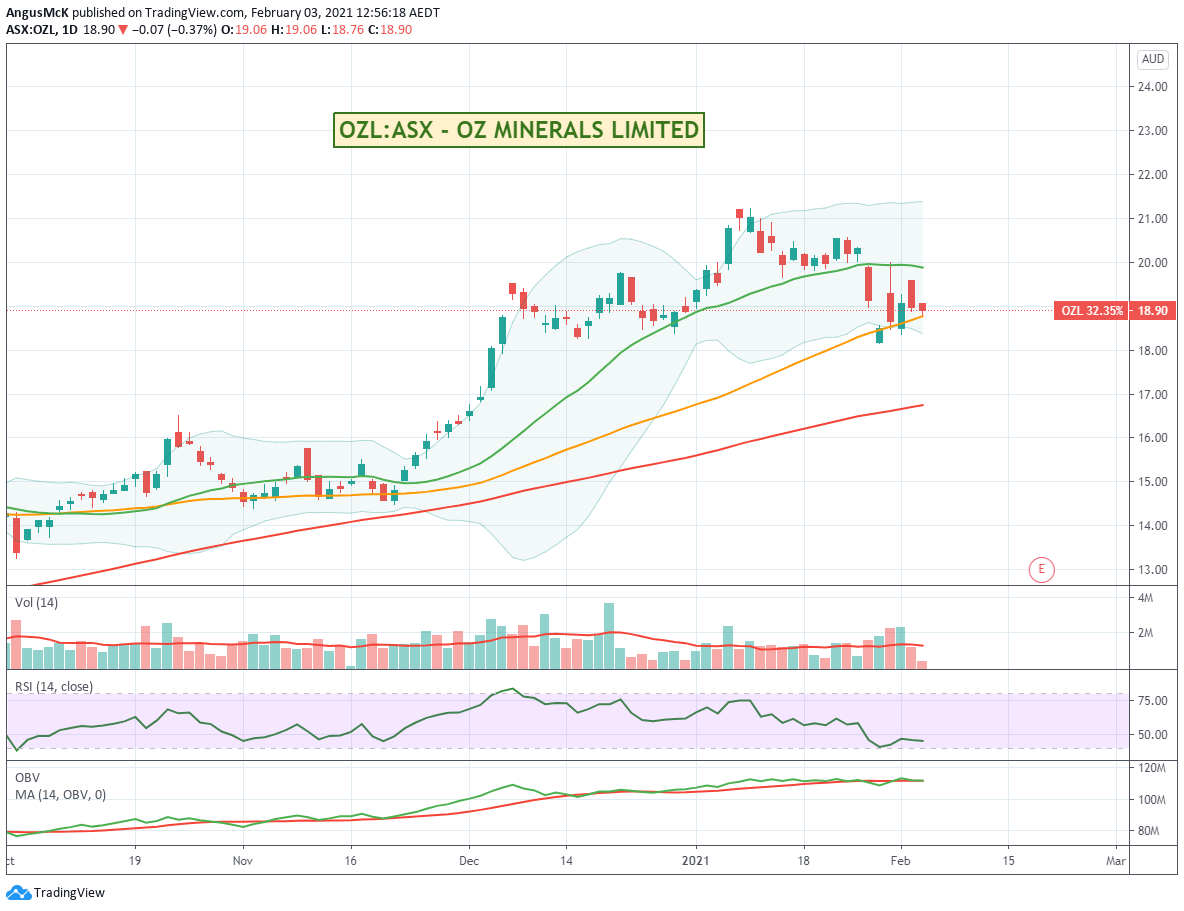Click the 80M OBV axis label

pos(1148,831)
